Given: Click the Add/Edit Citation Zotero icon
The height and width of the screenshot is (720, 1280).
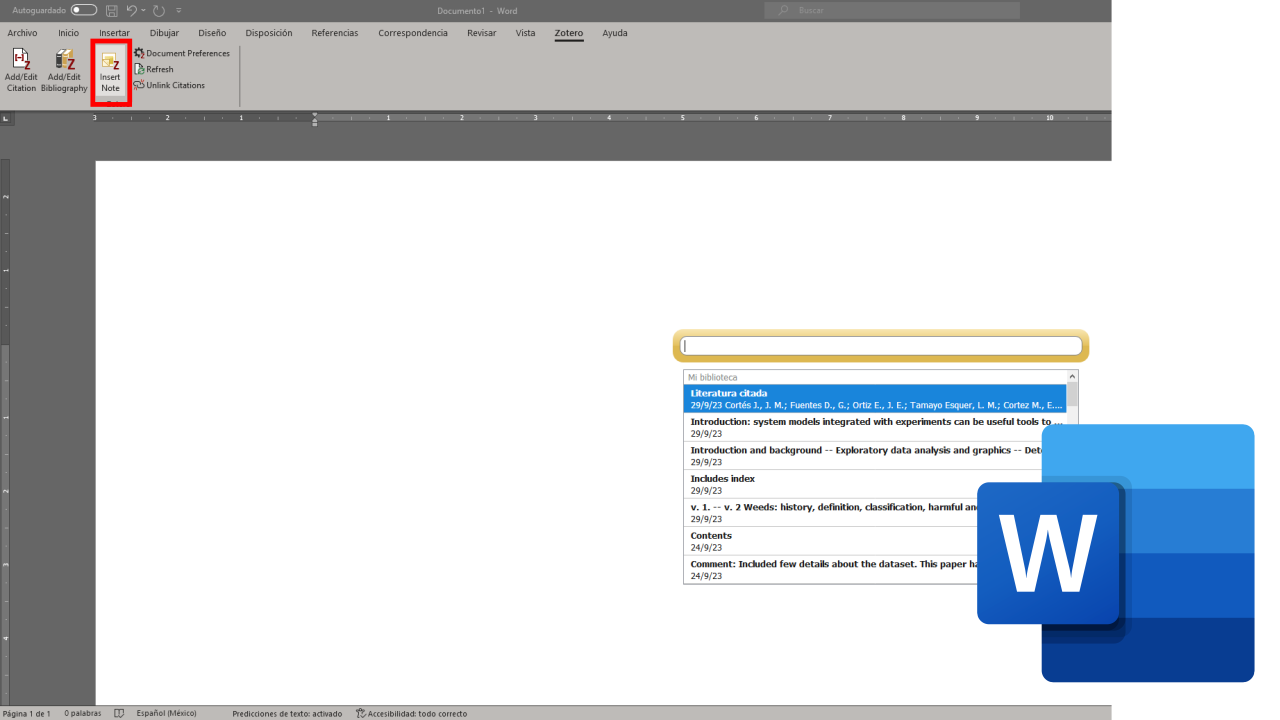Looking at the screenshot, I should pyautogui.click(x=21, y=60).
